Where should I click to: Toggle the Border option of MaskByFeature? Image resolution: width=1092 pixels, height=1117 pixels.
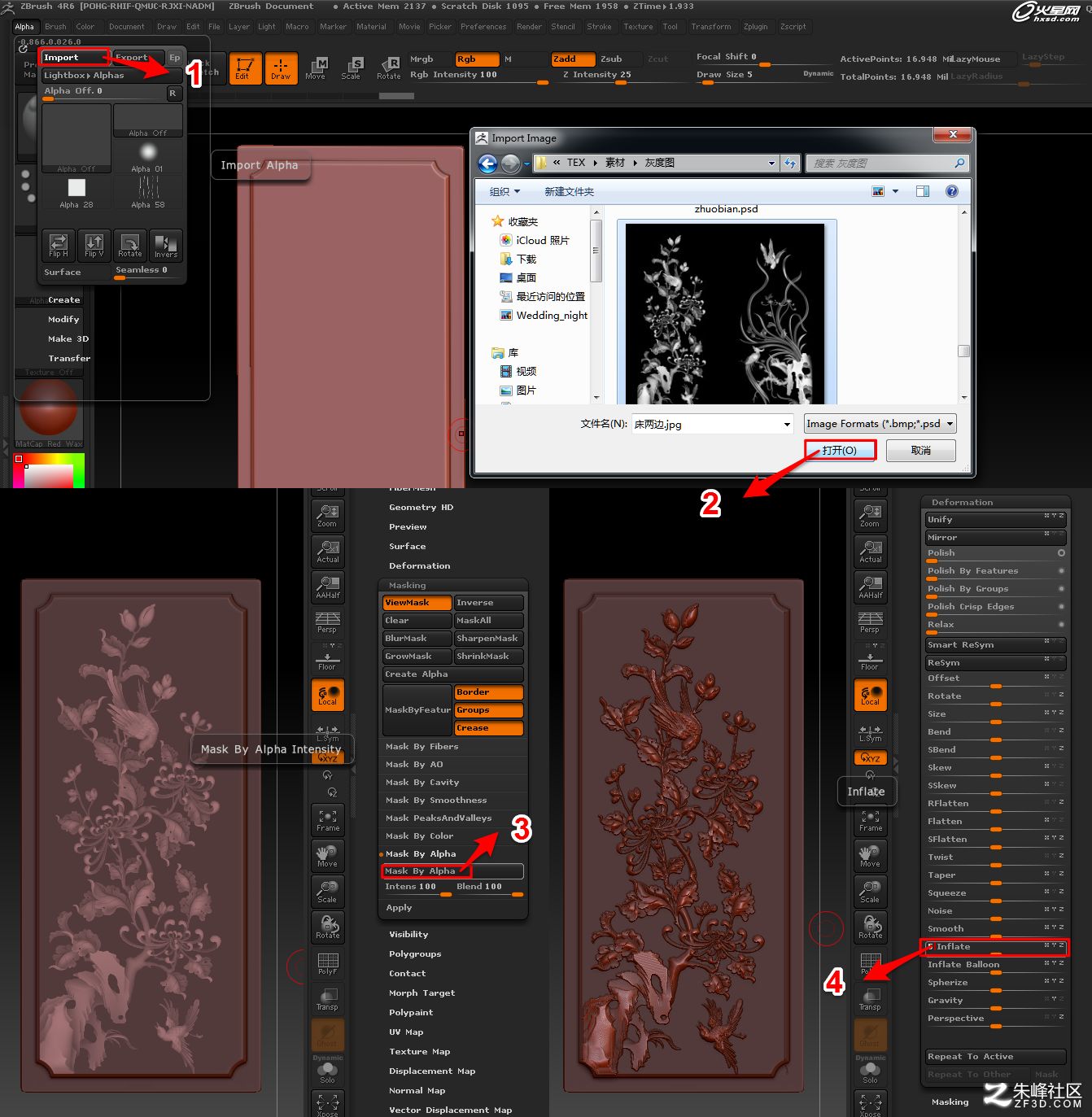[x=488, y=692]
